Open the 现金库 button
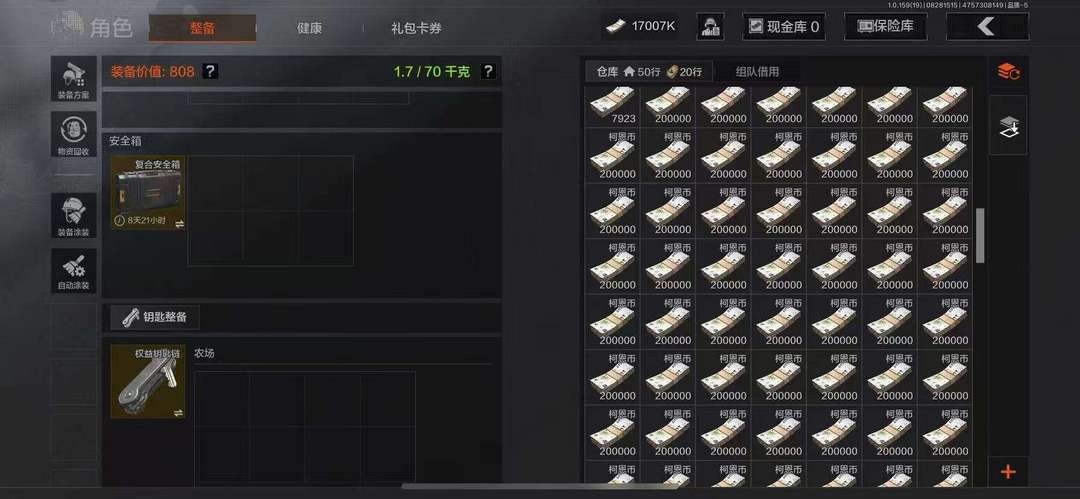The width and height of the screenshot is (1080, 499). click(x=784, y=27)
